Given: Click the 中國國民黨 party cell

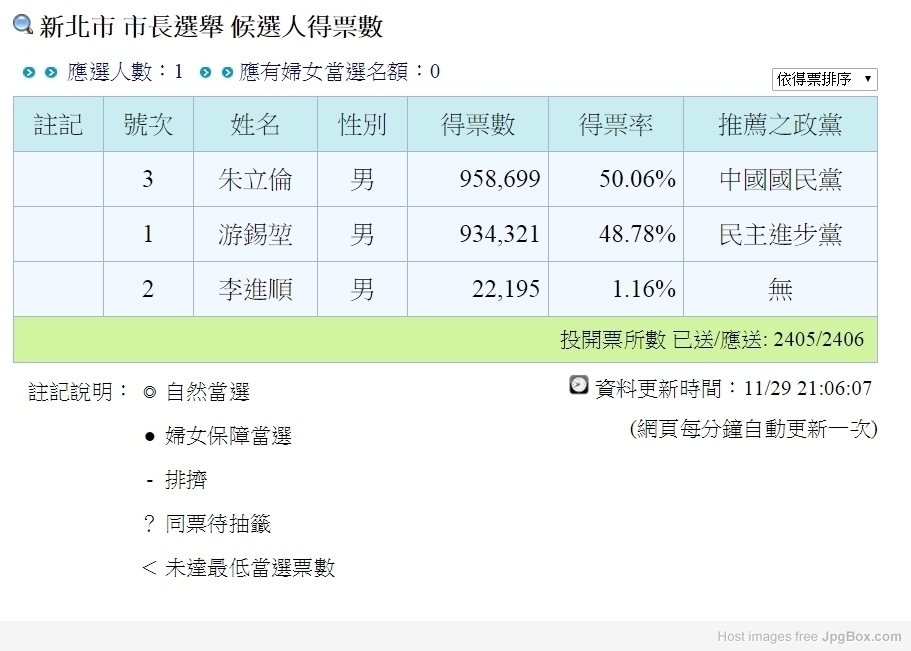Looking at the screenshot, I should 780,179.
